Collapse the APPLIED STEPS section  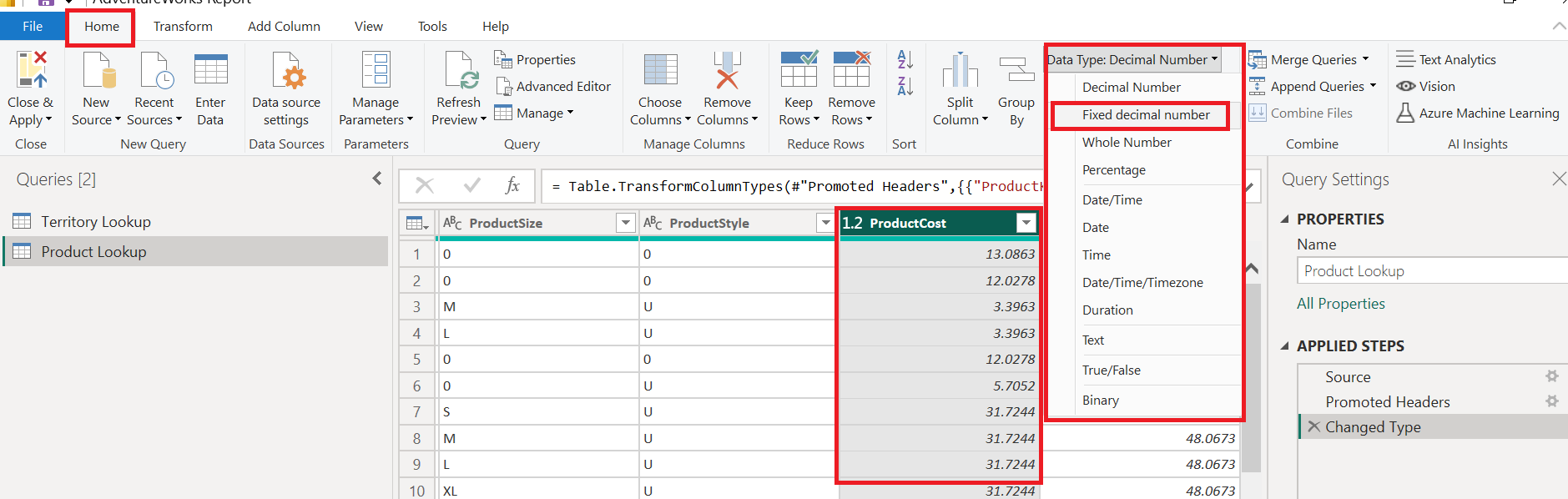pyautogui.click(x=1285, y=345)
